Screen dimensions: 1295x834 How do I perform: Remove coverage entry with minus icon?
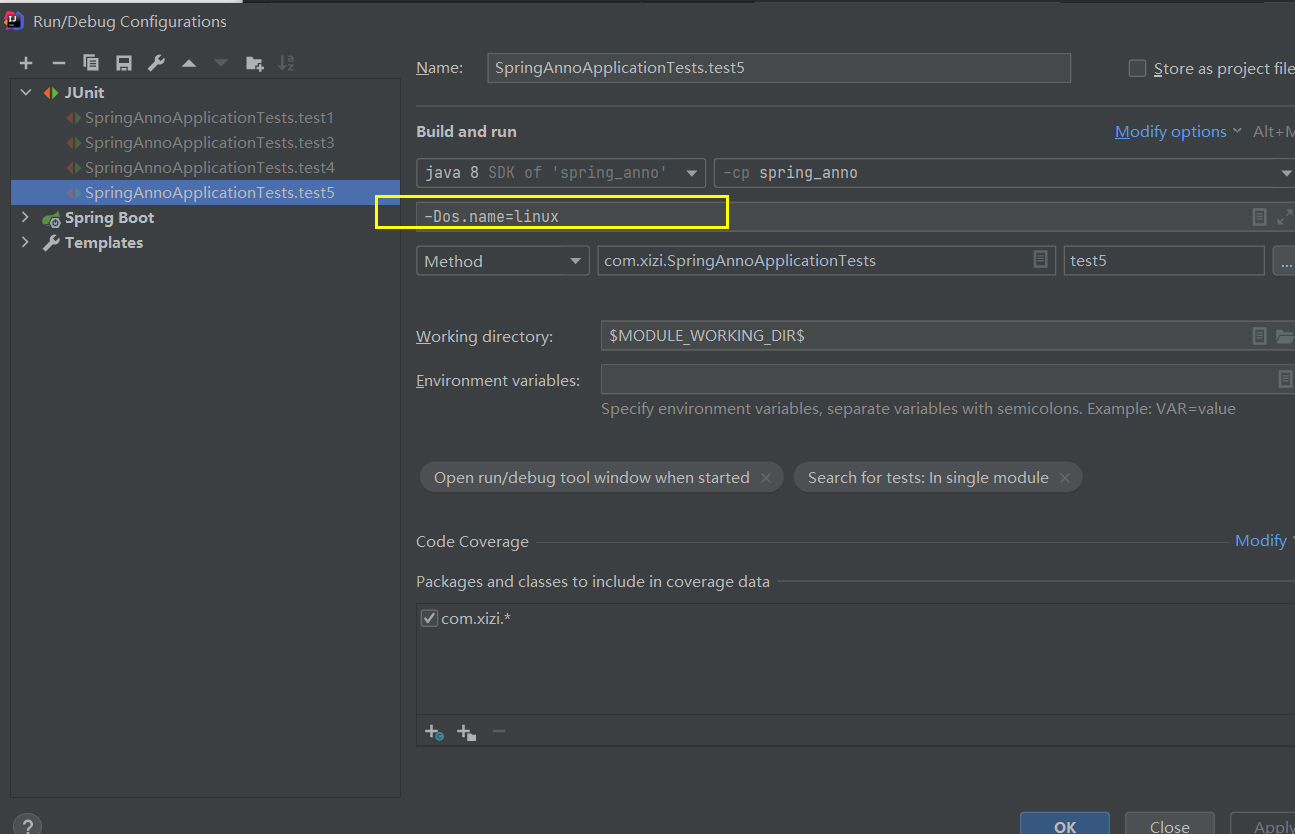[x=498, y=732]
